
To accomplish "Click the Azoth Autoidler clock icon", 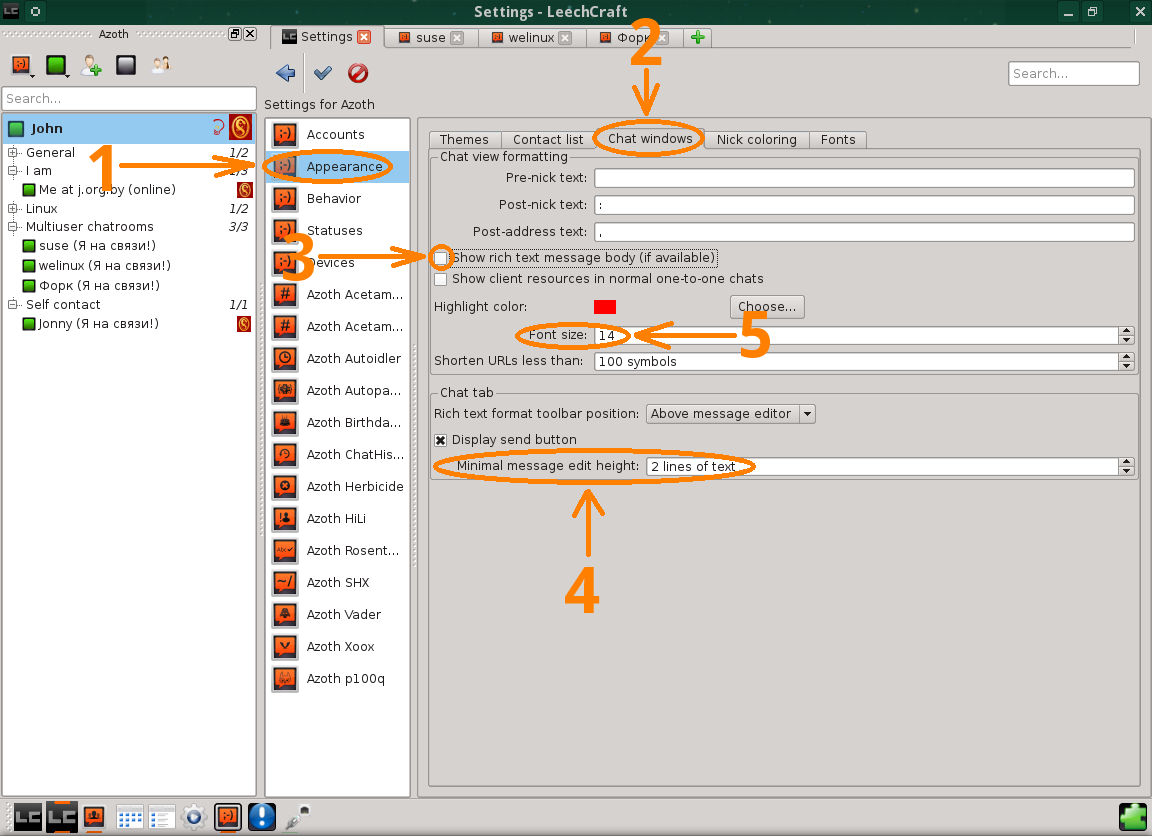I will tap(285, 358).
